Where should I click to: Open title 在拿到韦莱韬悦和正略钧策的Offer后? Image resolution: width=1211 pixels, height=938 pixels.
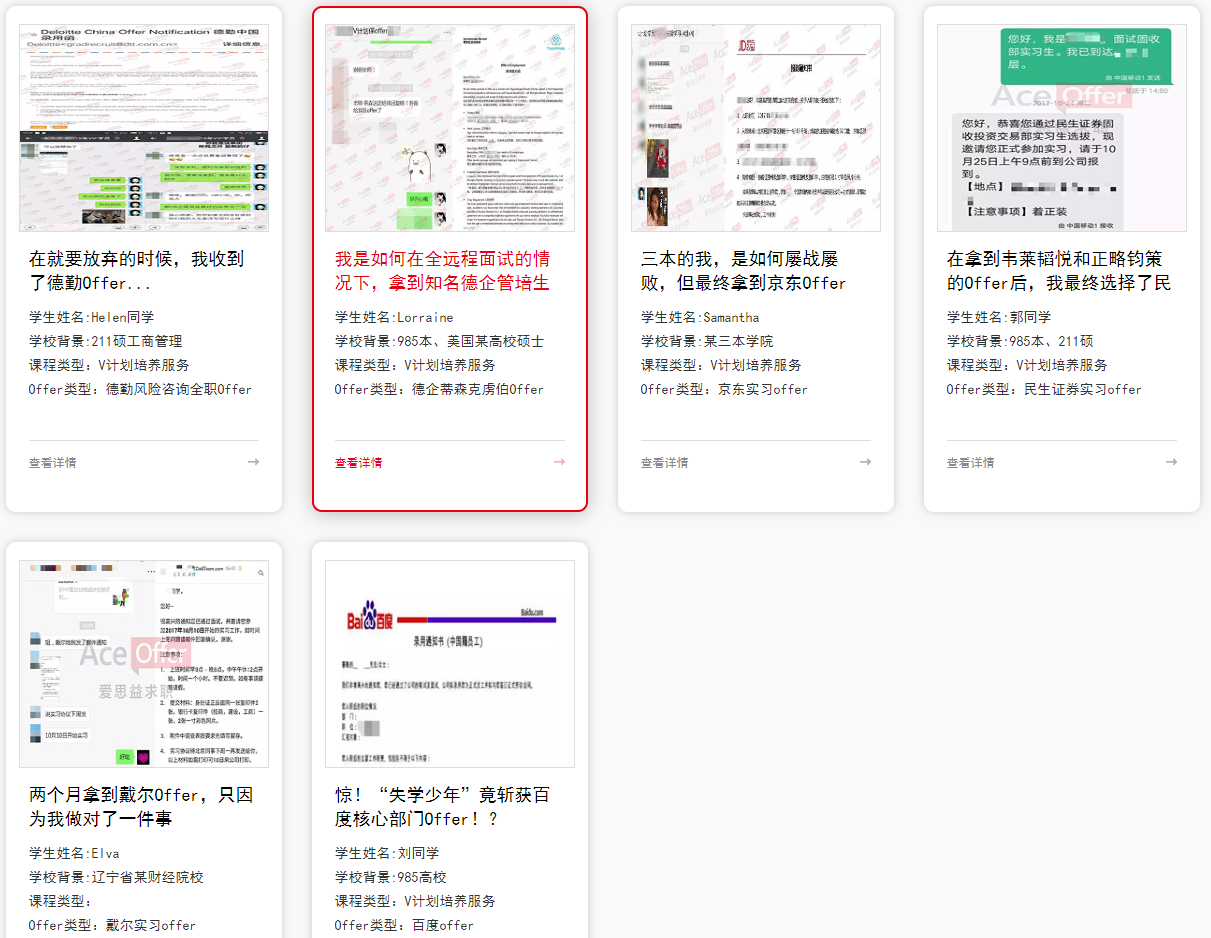[x=1059, y=271]
